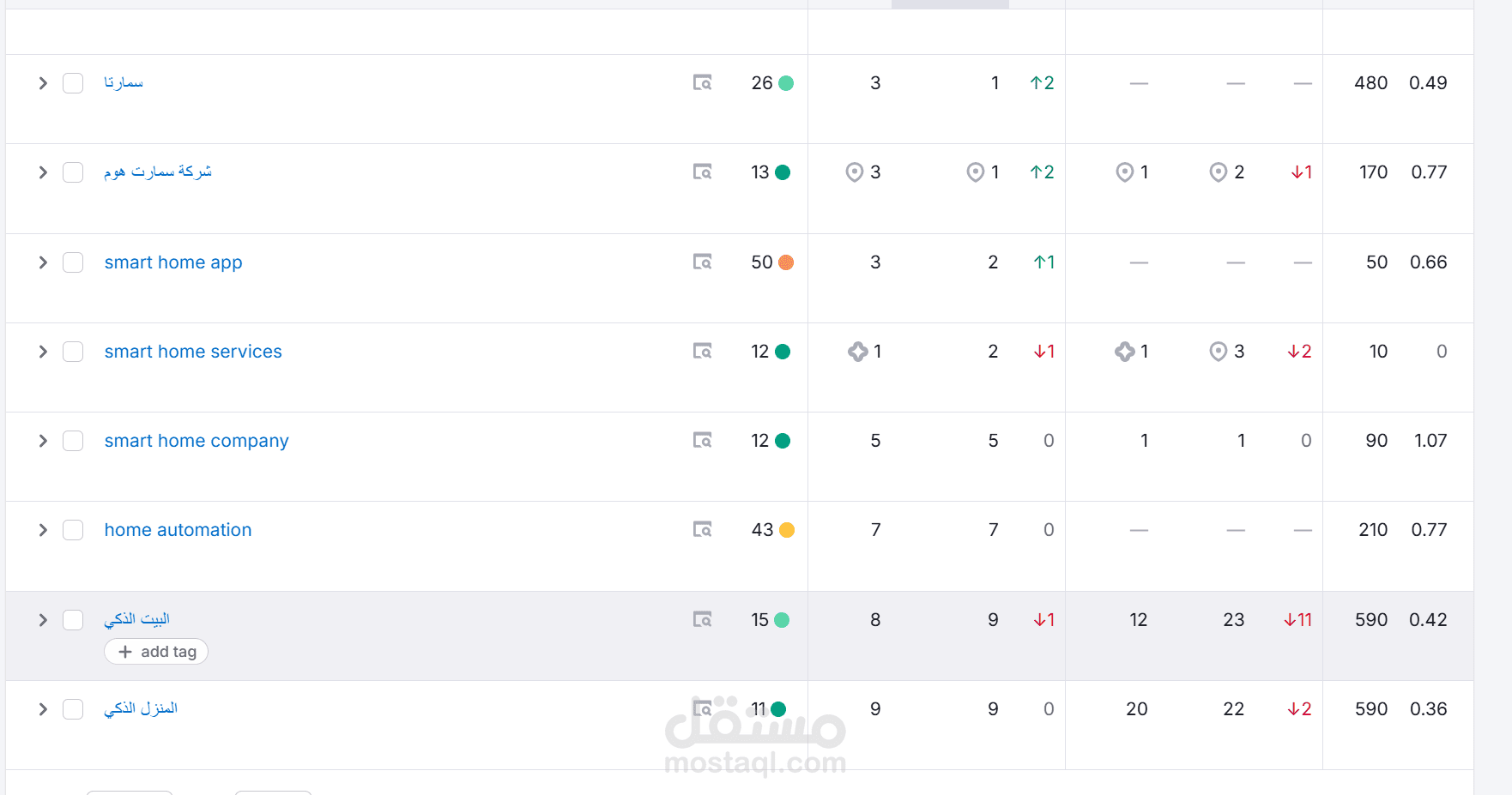Expand the smart home services row

43,352
